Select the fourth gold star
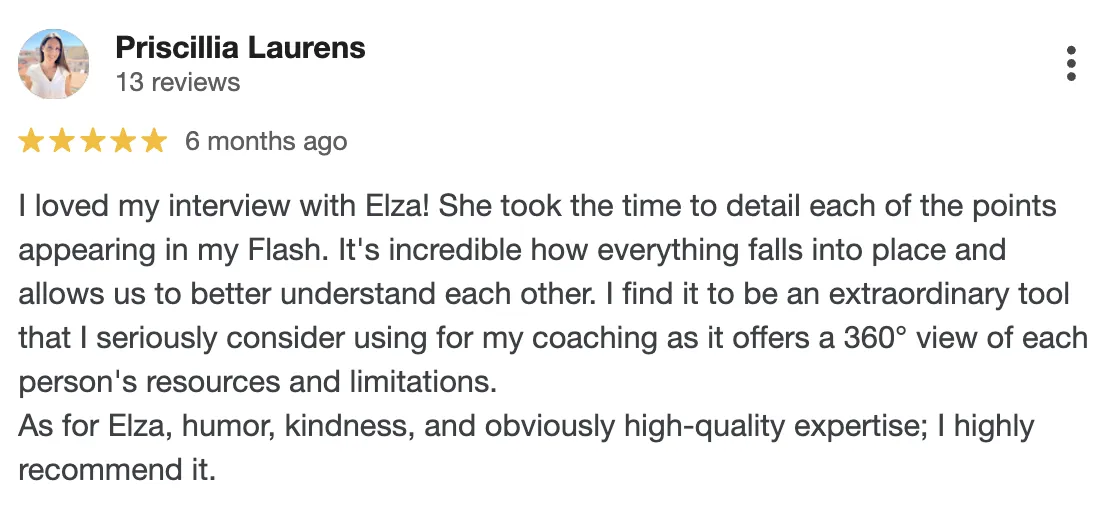1104x507 pixels. click(x=123, y=141)
